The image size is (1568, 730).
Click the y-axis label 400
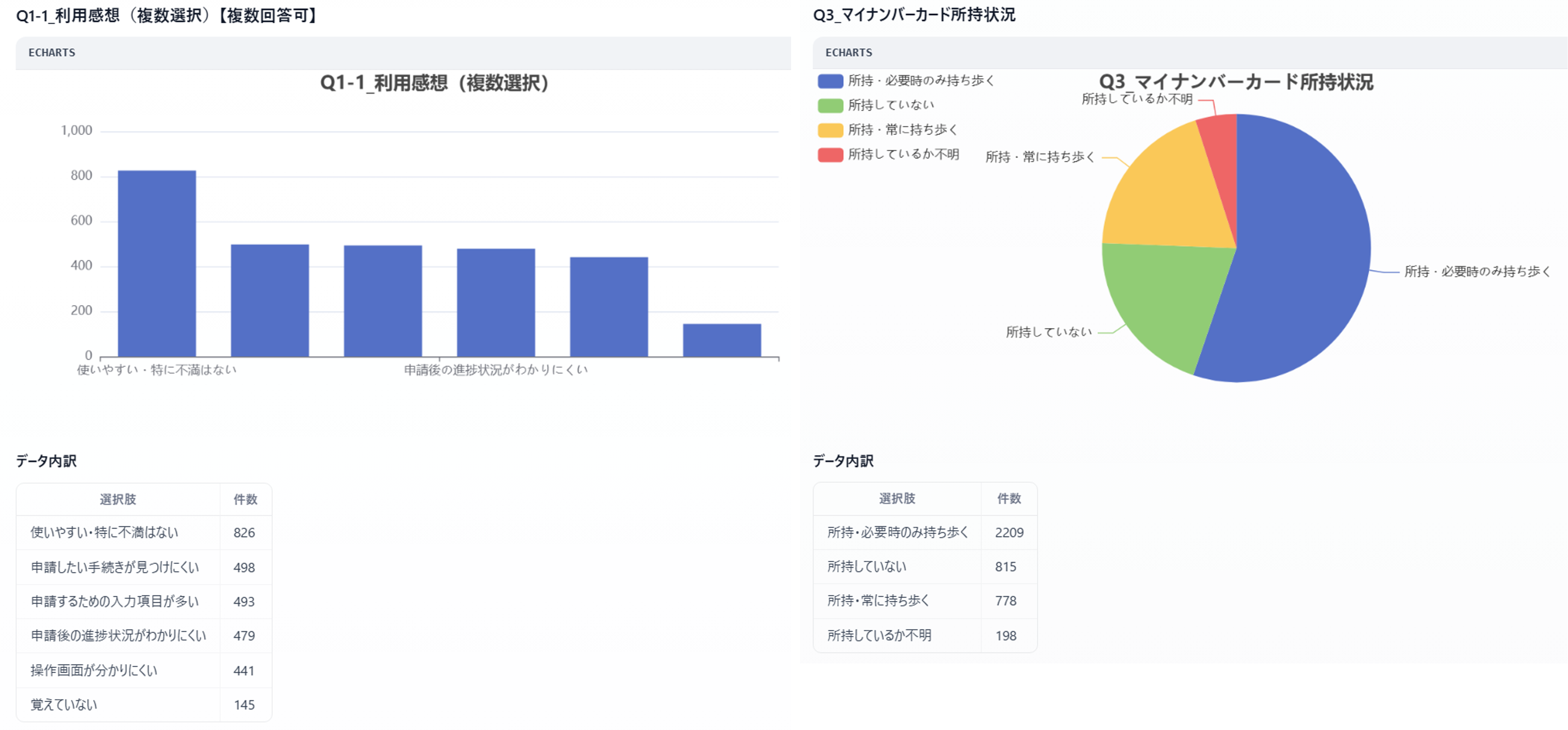[81, 265]
